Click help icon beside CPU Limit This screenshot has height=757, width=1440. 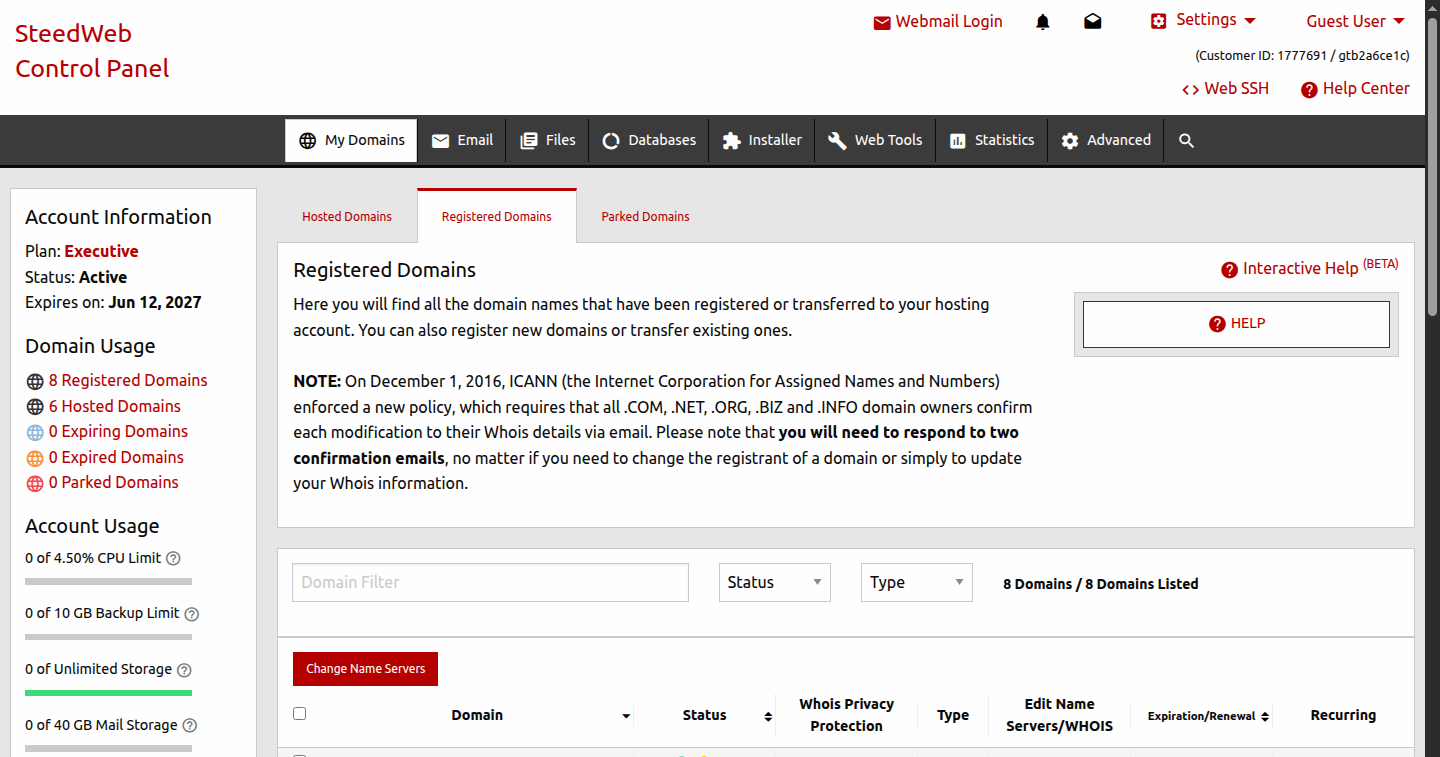173,559
